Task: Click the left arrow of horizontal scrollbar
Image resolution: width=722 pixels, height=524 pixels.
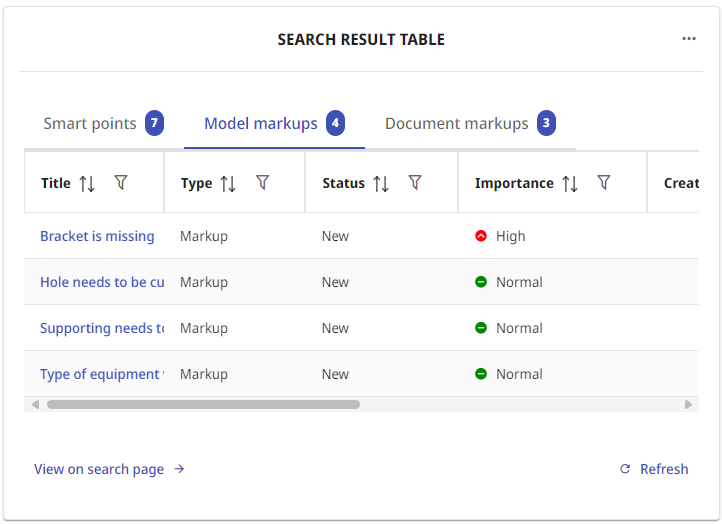Action: coord(35,404)
